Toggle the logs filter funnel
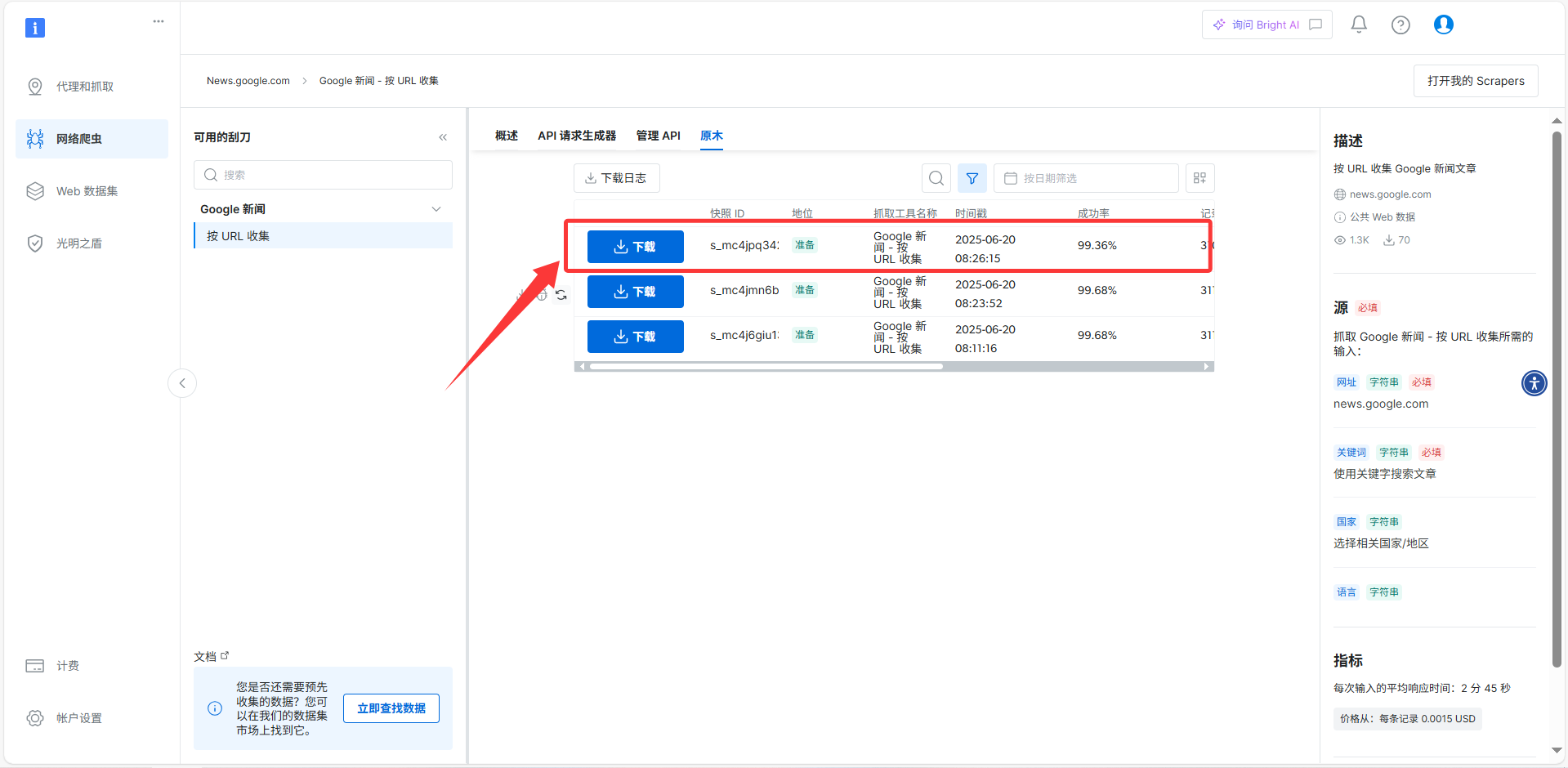 (972, 178)
